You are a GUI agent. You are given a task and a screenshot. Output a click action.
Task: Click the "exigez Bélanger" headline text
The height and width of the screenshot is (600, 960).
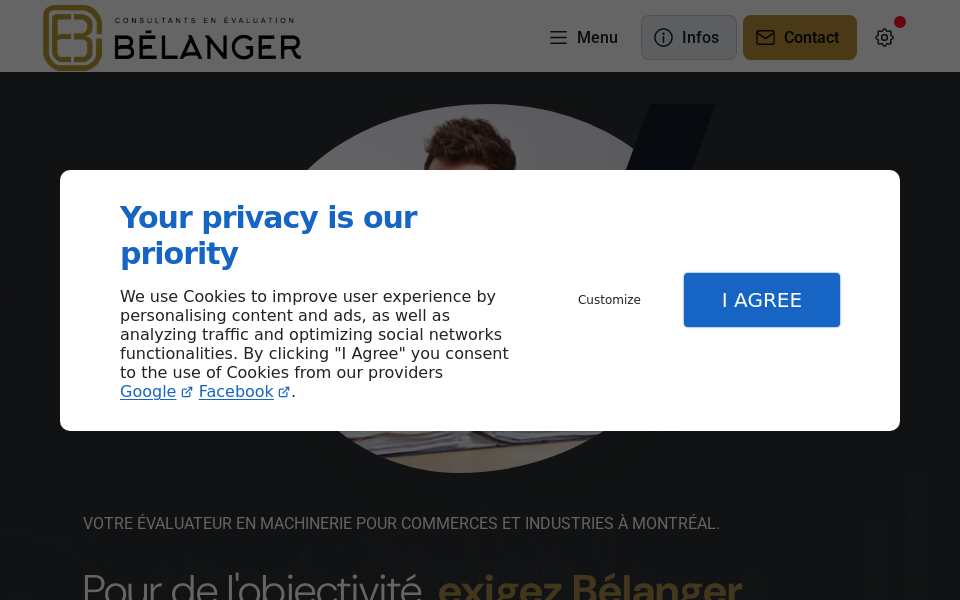590,587
